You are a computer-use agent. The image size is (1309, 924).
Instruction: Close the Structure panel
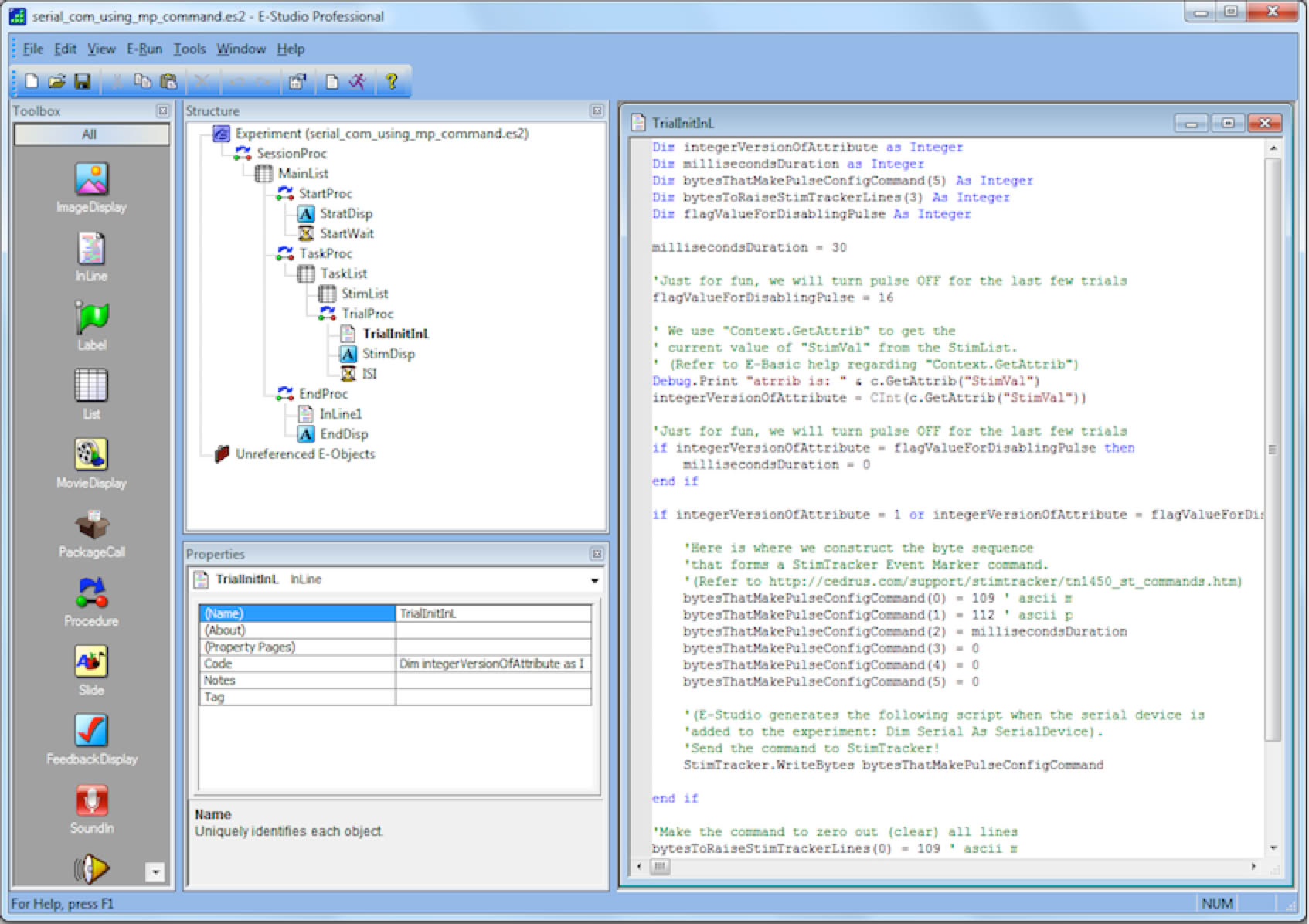pos(597,111)
